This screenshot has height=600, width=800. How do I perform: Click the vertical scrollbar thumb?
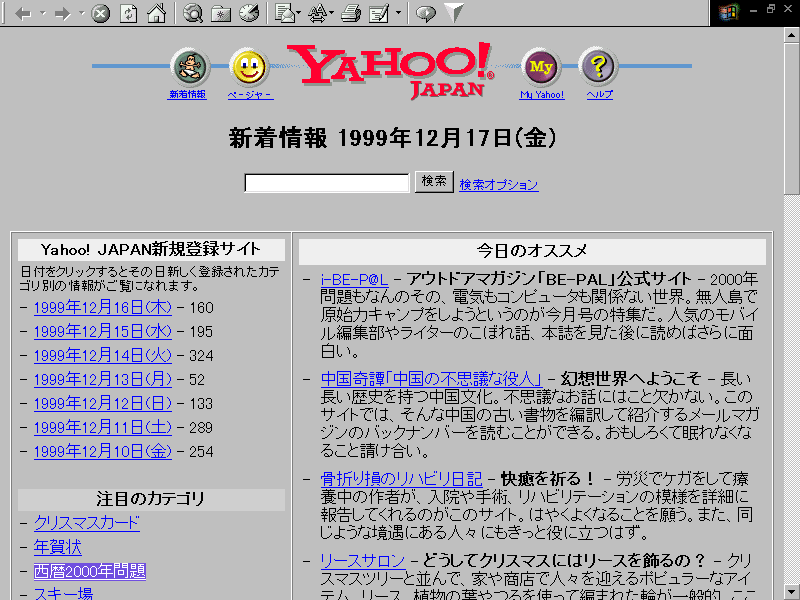(x=791, y=118)
